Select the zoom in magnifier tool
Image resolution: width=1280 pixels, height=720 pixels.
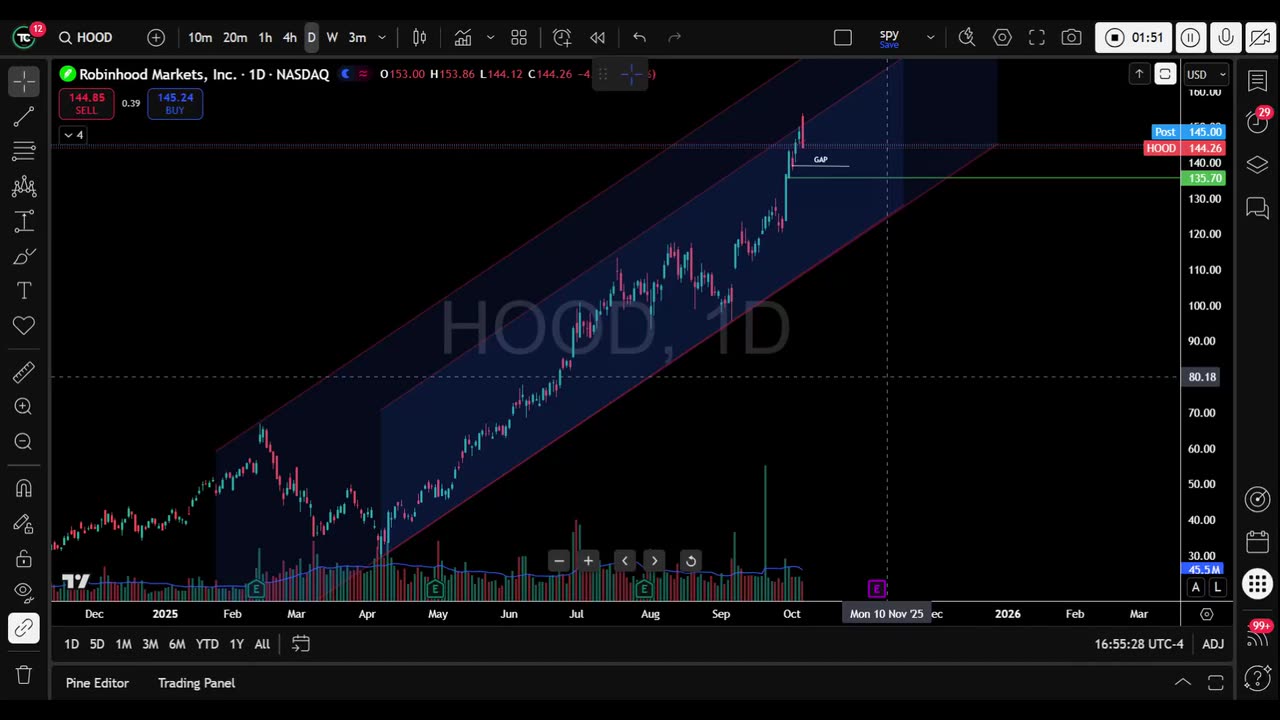(x=24, y=407)
